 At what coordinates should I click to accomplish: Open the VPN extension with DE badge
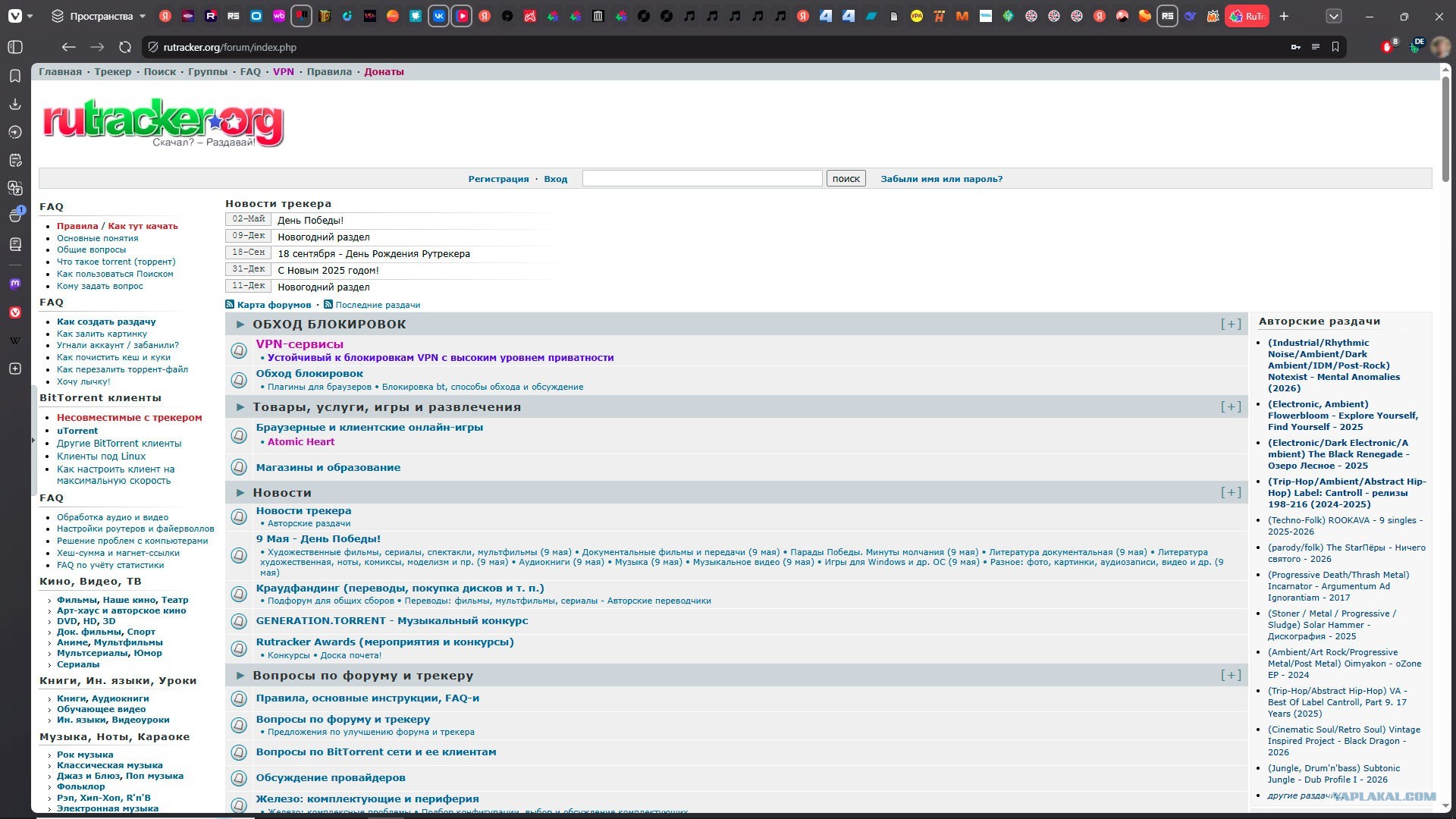coord(1416,47)
